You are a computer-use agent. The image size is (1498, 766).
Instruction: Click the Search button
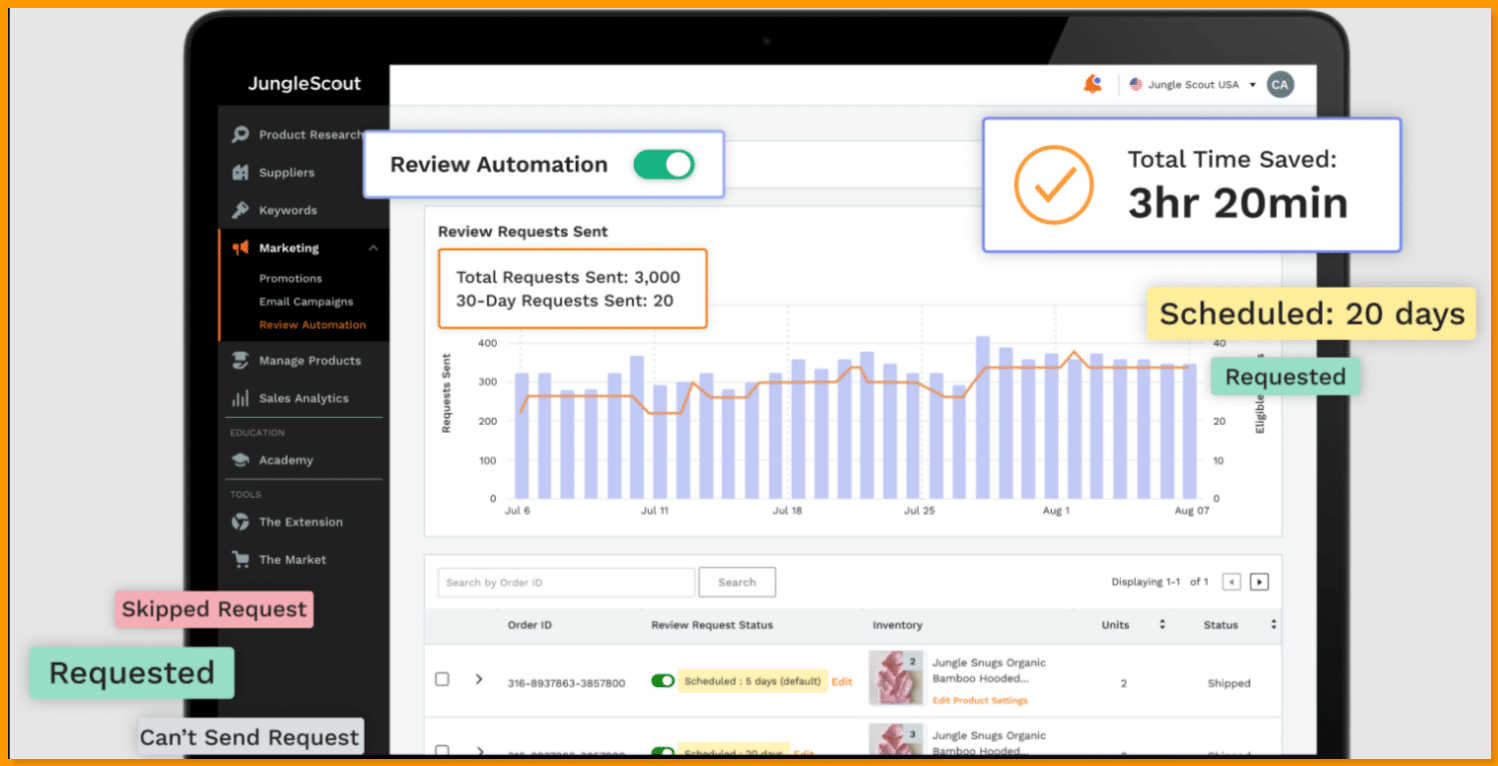pos(737,582)
